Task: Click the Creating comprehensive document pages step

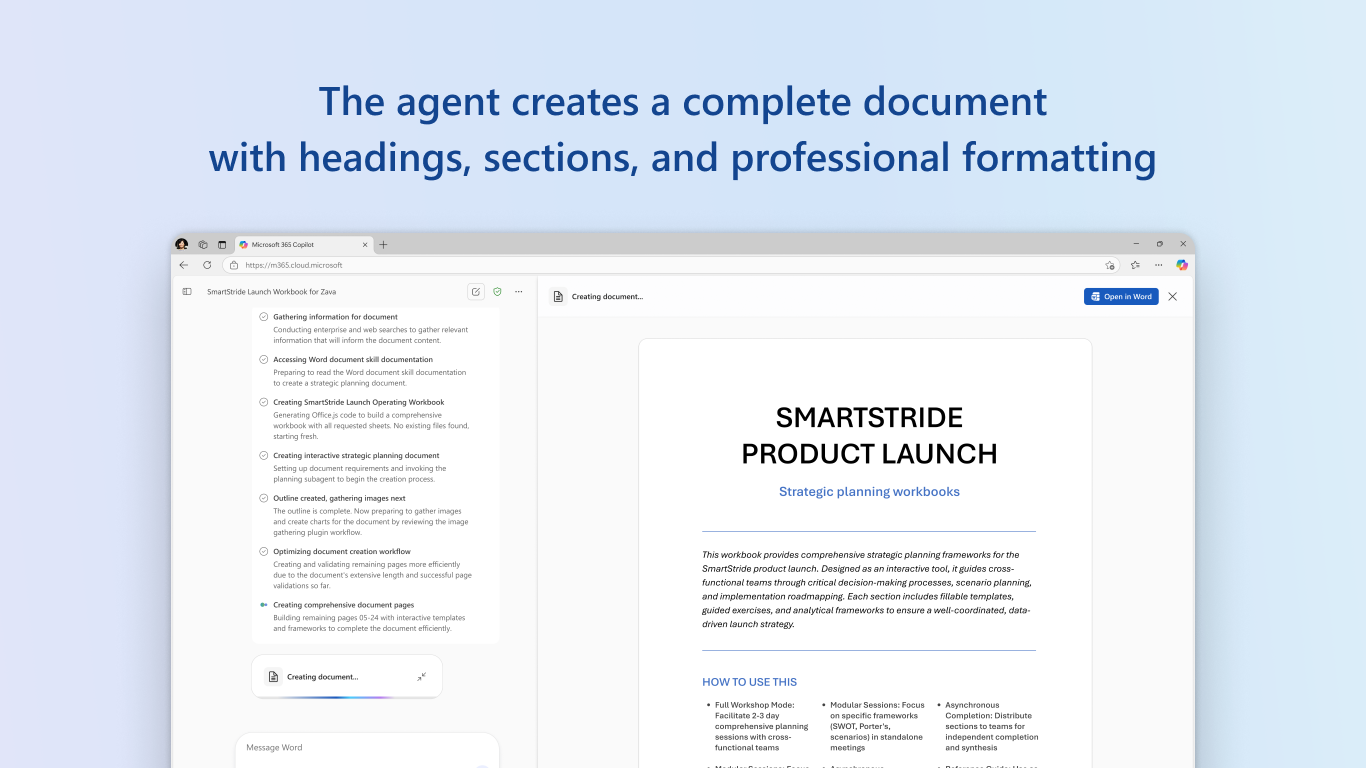Action: coord(343,605)
